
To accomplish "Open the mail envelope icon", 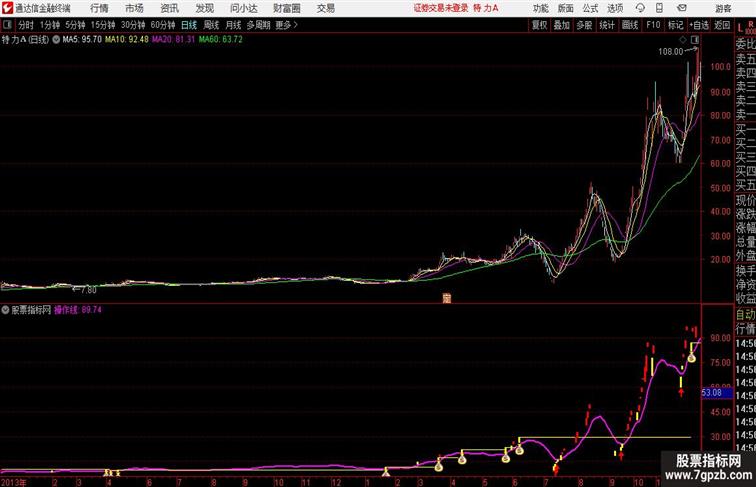I will (682, 8).
